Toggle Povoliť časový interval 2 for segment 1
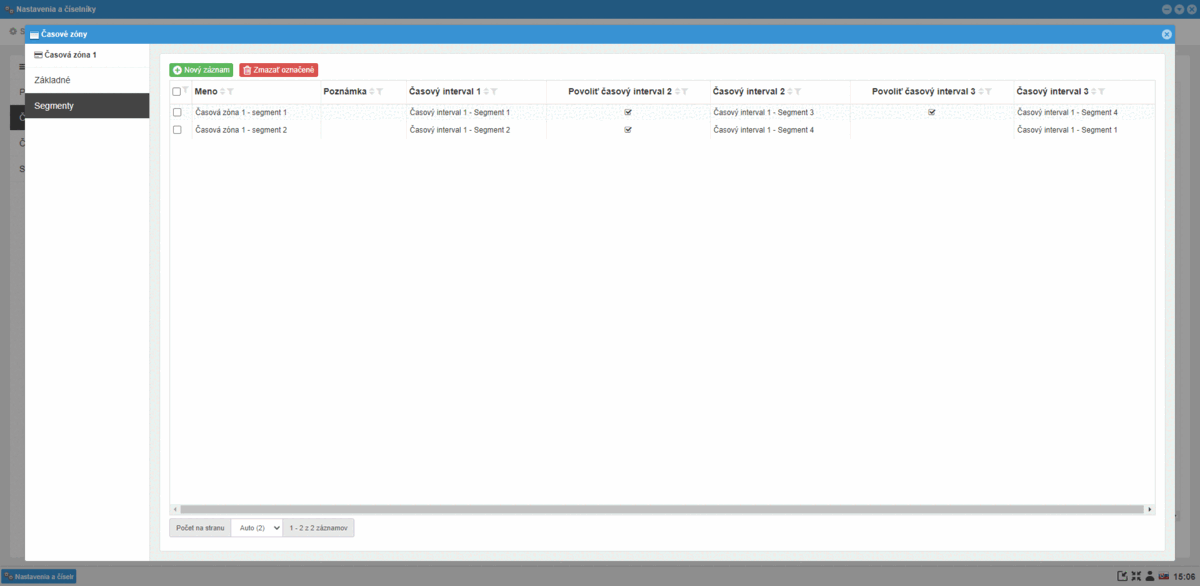 click(628, 112)
